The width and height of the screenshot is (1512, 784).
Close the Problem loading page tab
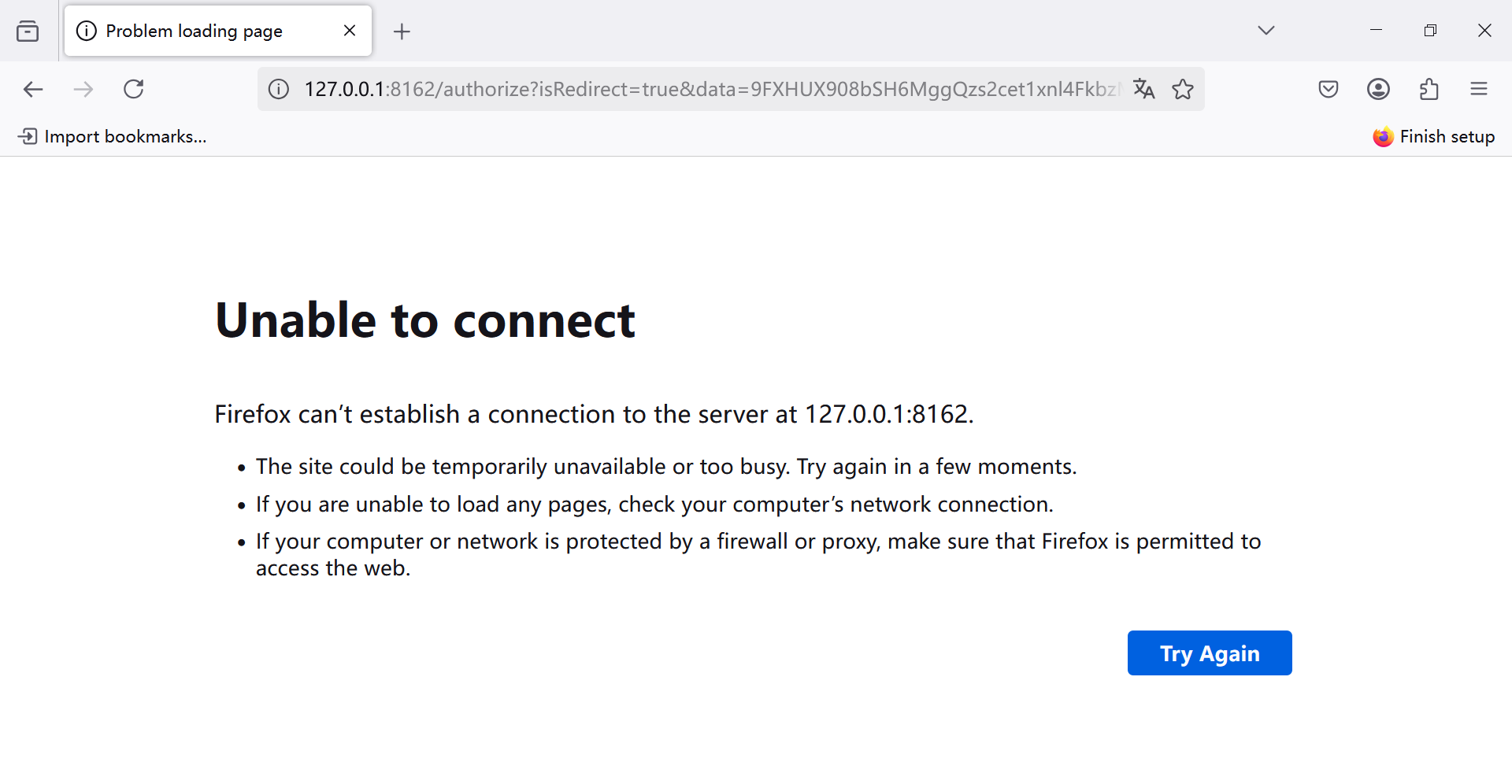350,31
